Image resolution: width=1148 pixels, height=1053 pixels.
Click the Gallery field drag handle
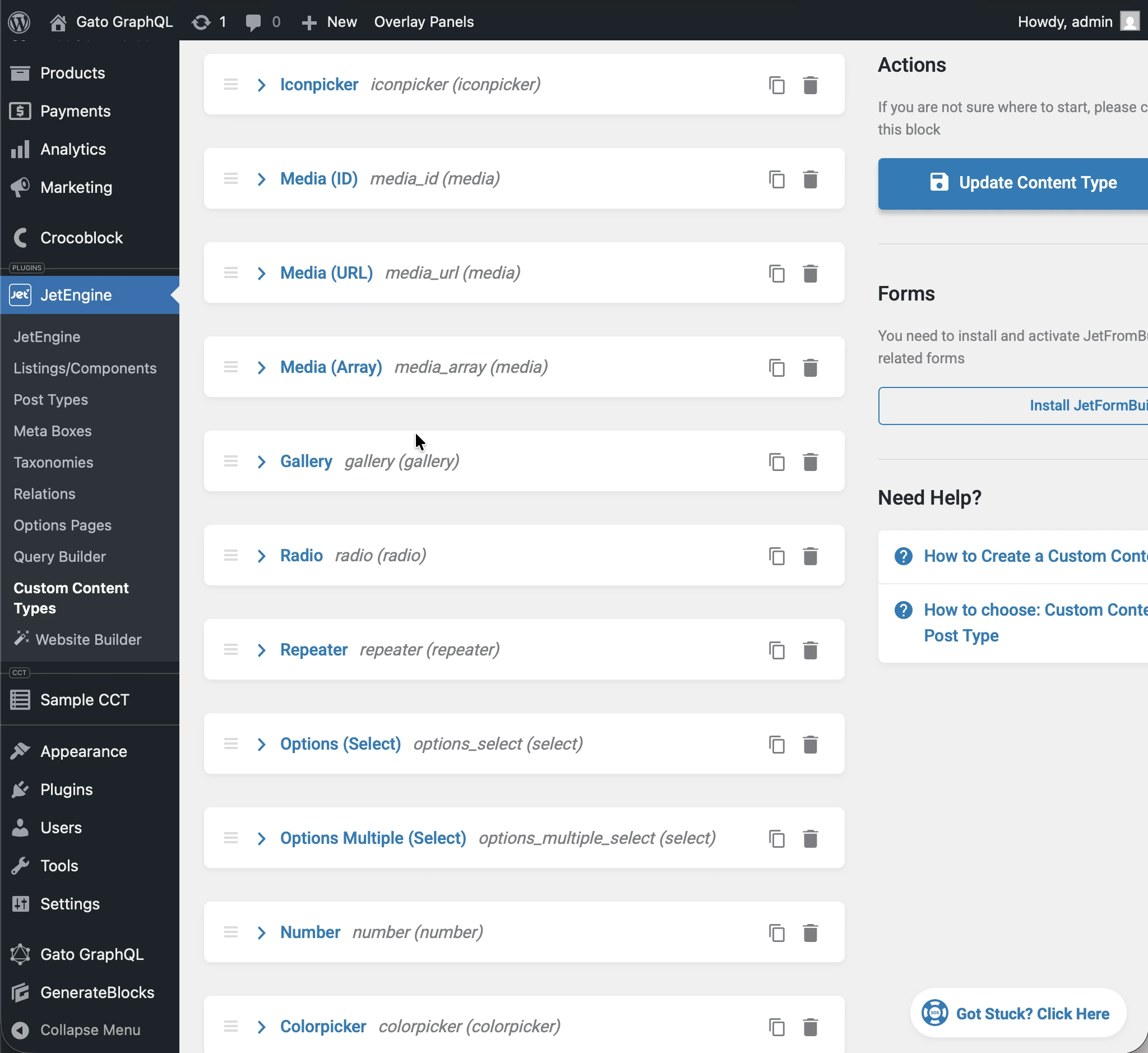[x=231, y=461]
